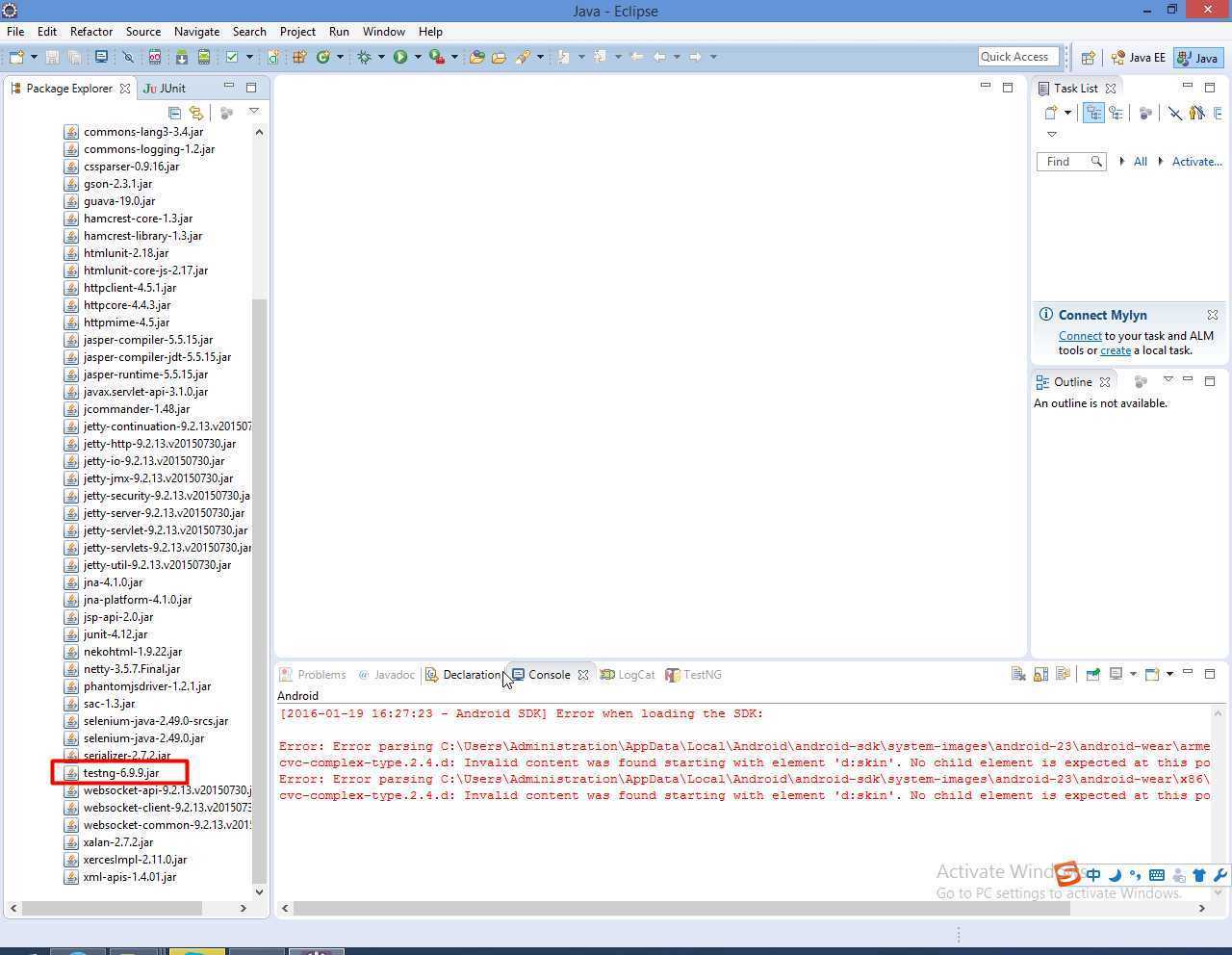The height and width of the screenshot is (955, 1232).
Task: Collapse All in Package Explorer
Action: [x=174, y=113]
